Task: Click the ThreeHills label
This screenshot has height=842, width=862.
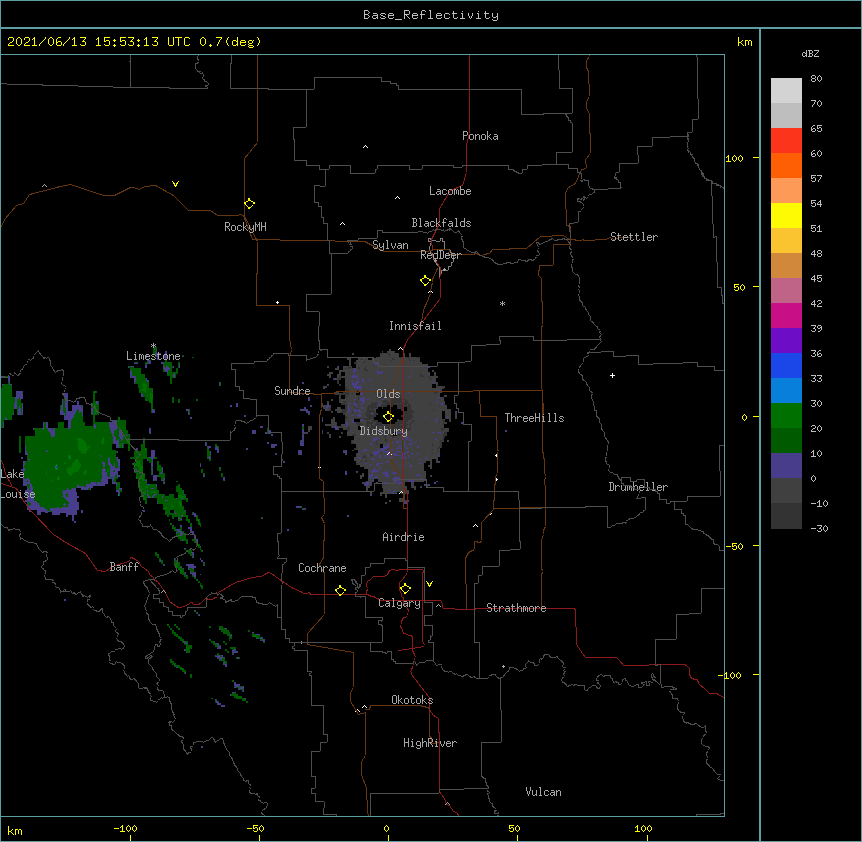Action: (x=534, y=418)
